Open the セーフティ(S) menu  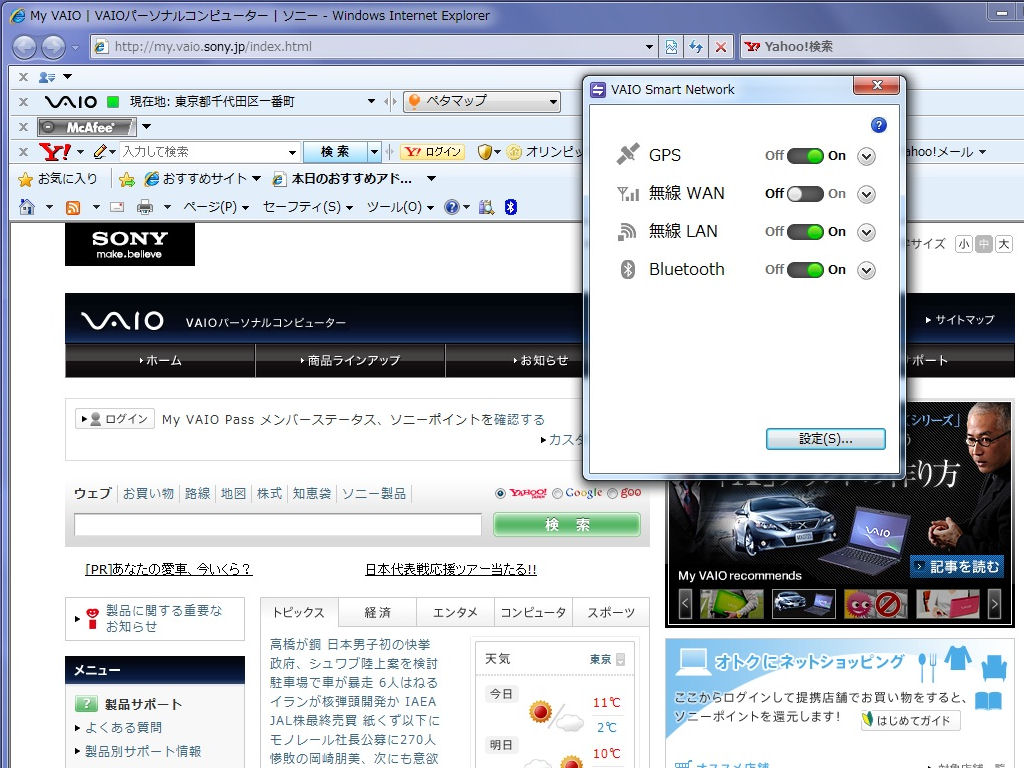[308, 207]
